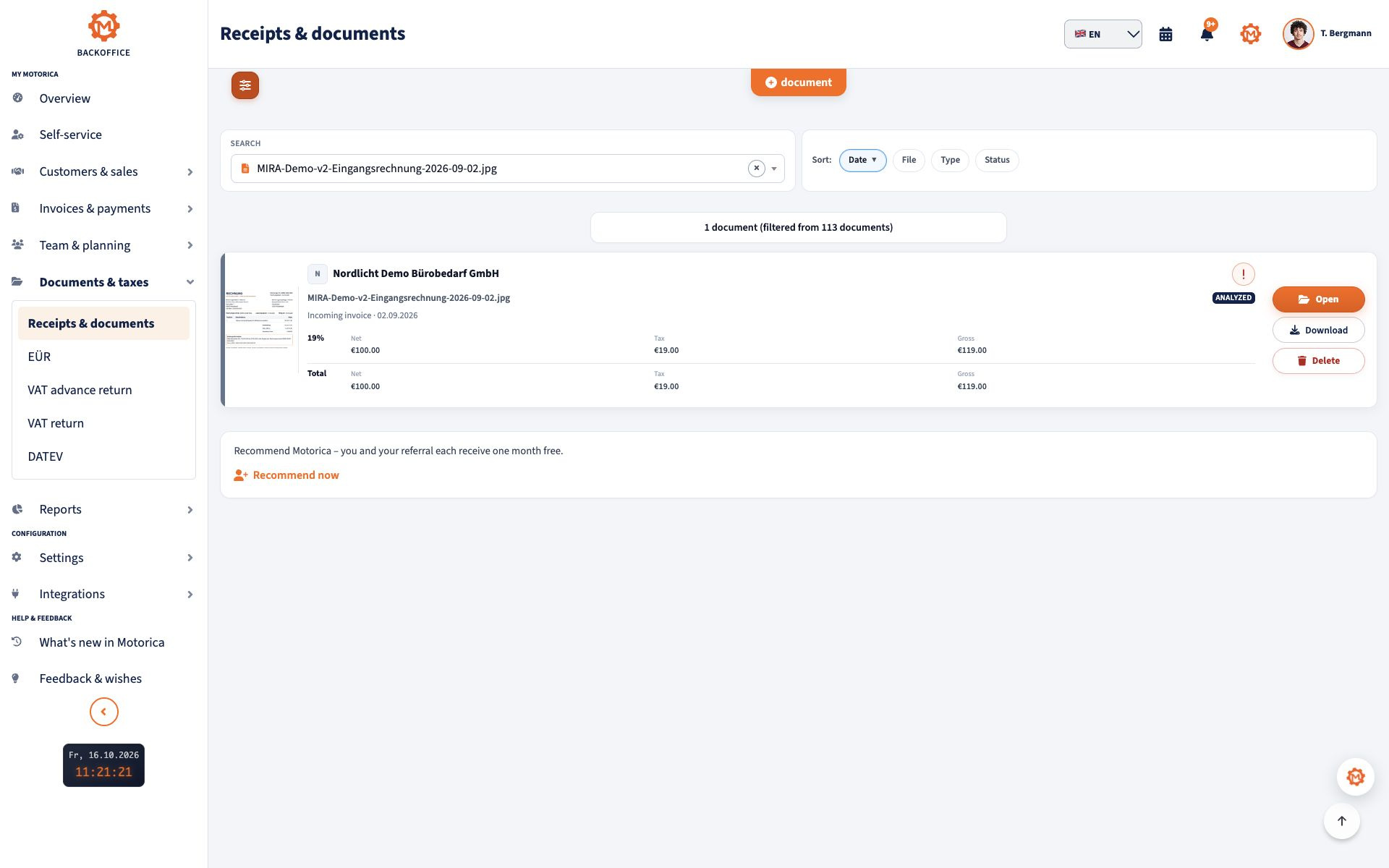Viewport: 1389px width, 868px height.
Task: Click the date and time clock widget
Action: click(x=103, y=765)
